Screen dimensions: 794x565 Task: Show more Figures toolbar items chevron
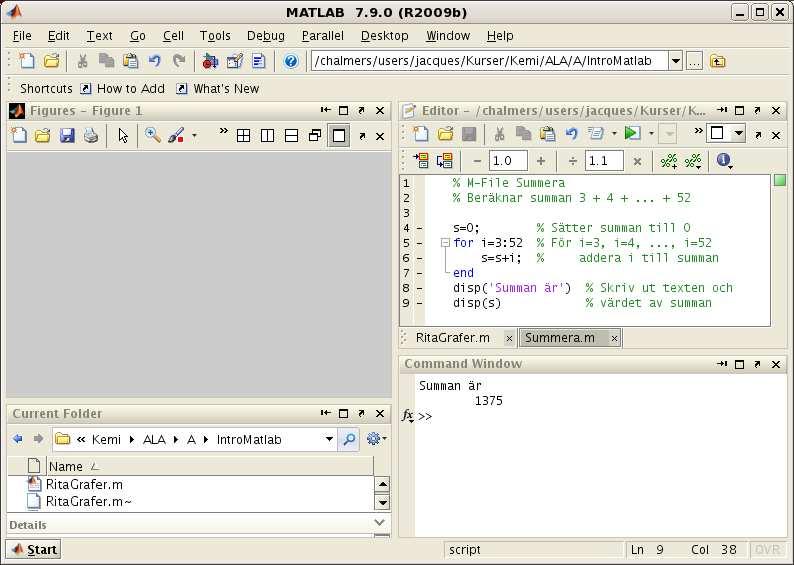223,131
